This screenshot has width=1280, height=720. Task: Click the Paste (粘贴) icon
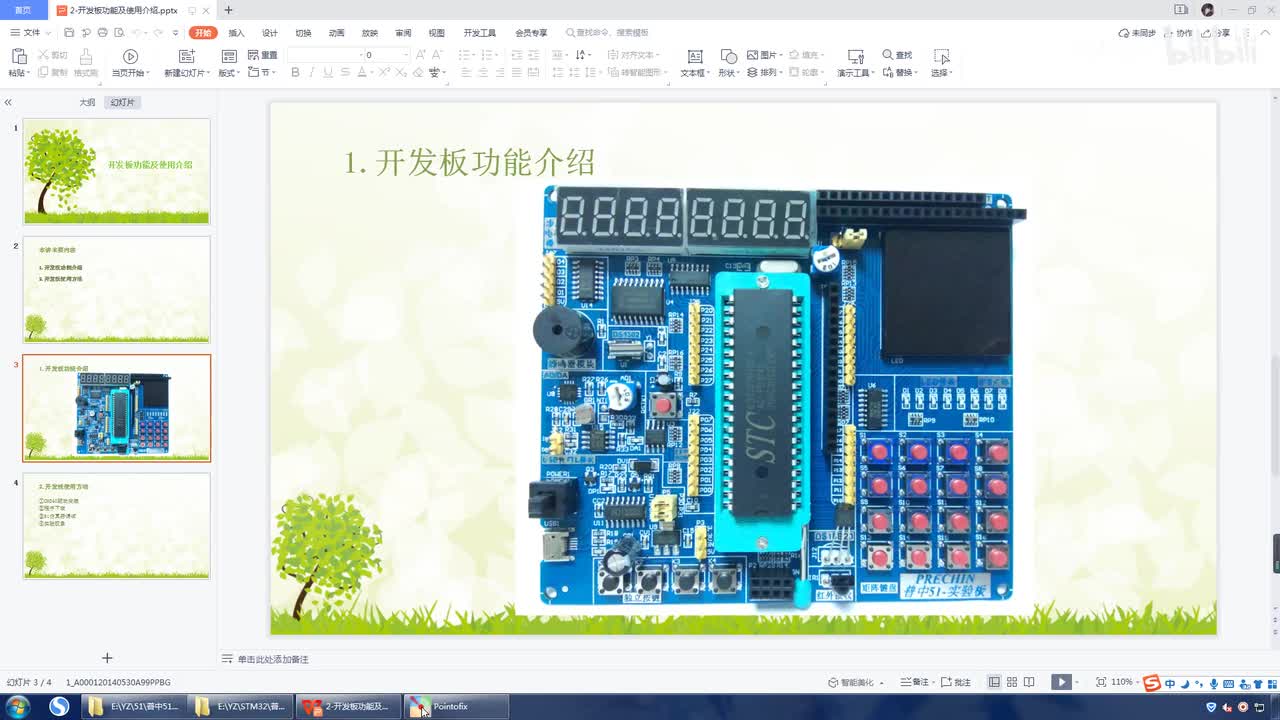pos(18,57)
